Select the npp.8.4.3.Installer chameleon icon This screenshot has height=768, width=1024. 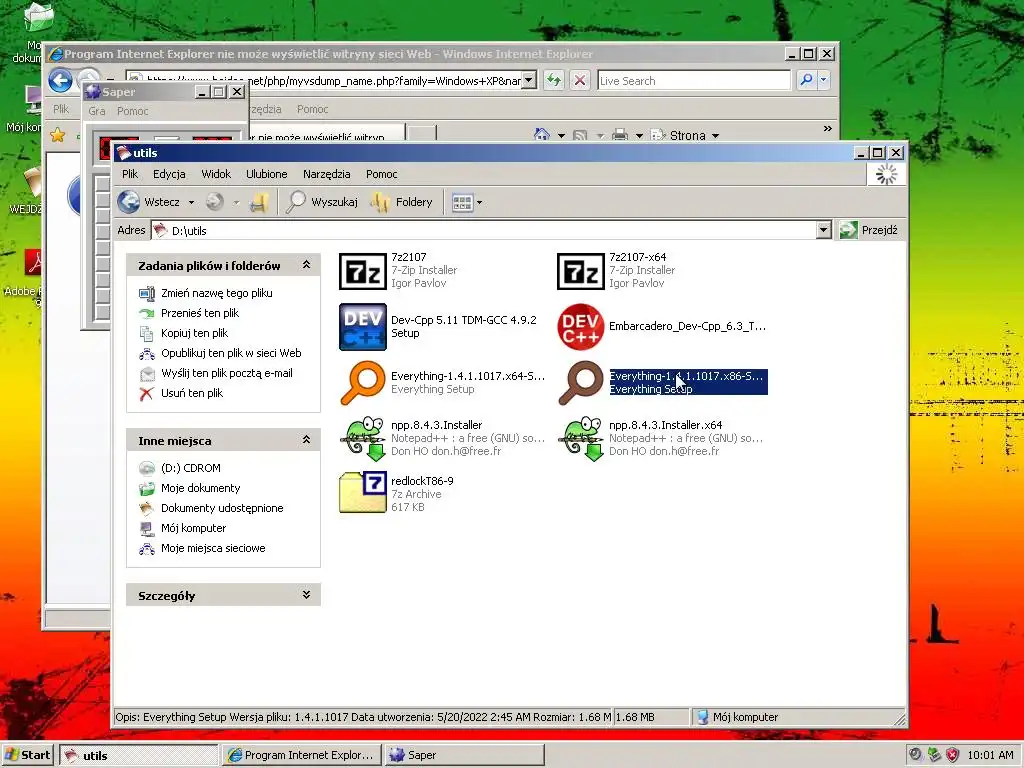coord(362,438)
